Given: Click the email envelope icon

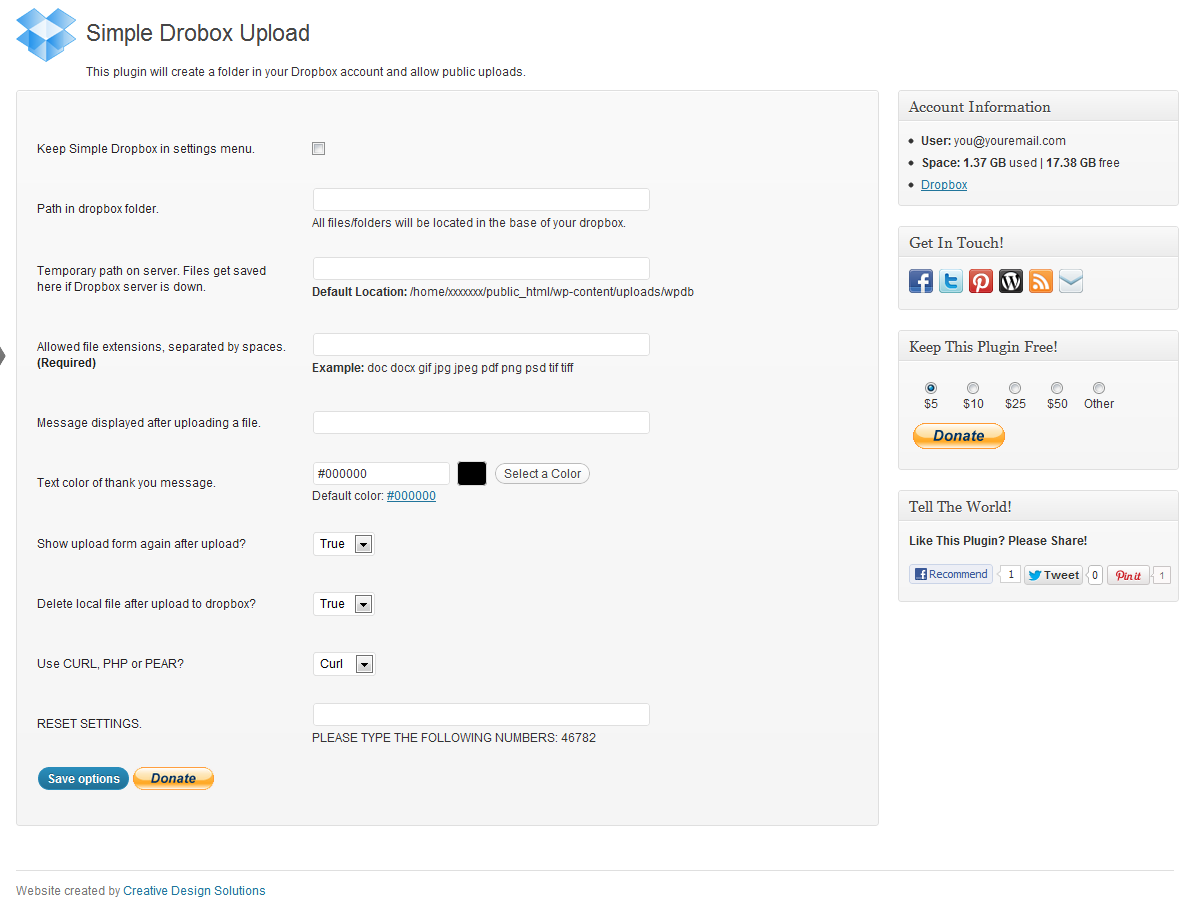Looking at the screenshot, I should (x=1071, y=281).
